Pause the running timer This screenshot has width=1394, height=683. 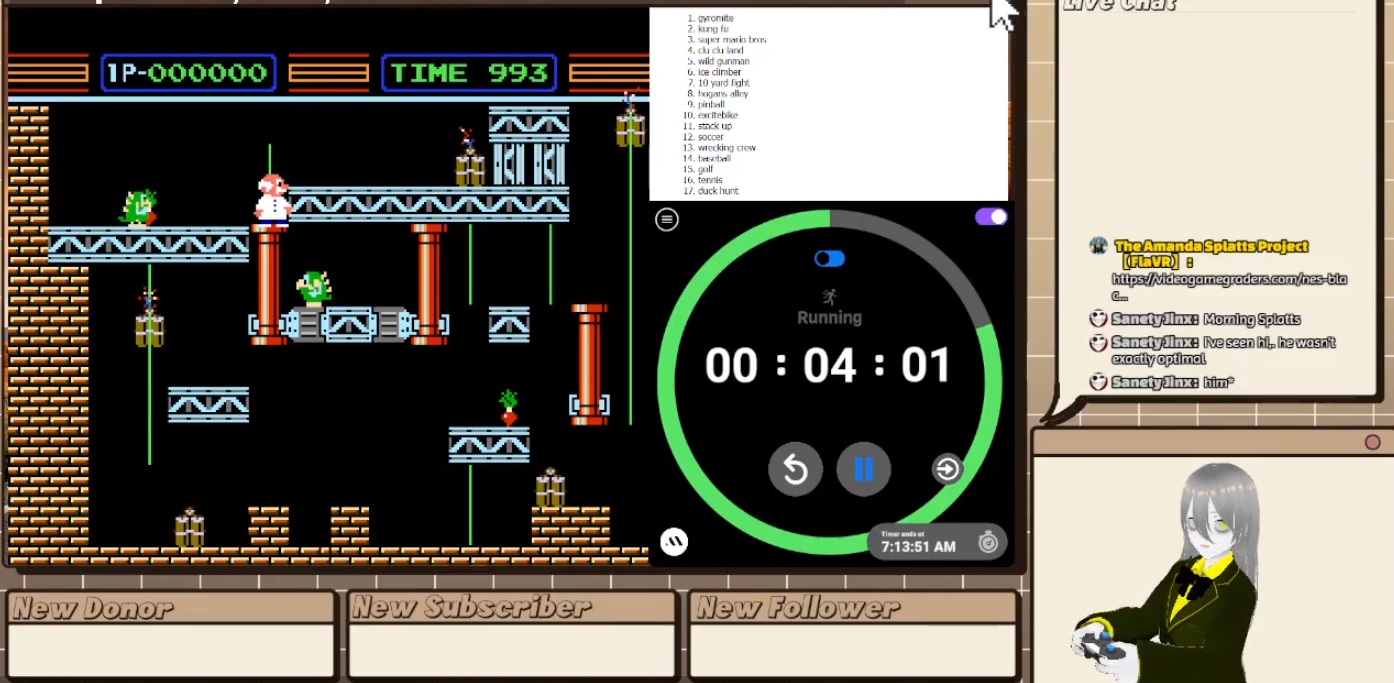pos(864,469)
